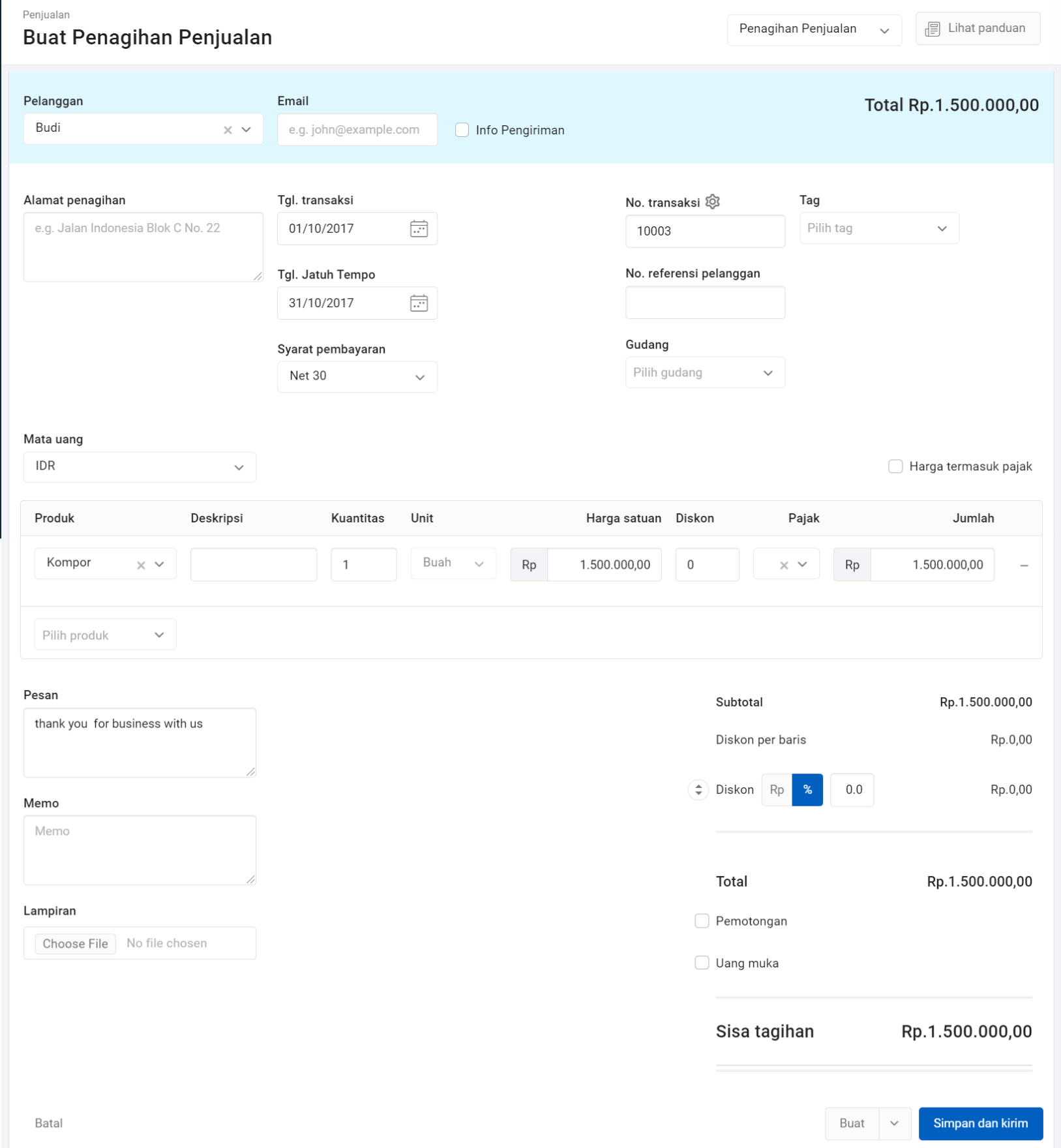Viewport: 1061px width, 1148px height.
Task: Check the Pemotongan option
Action: [702, 920]
